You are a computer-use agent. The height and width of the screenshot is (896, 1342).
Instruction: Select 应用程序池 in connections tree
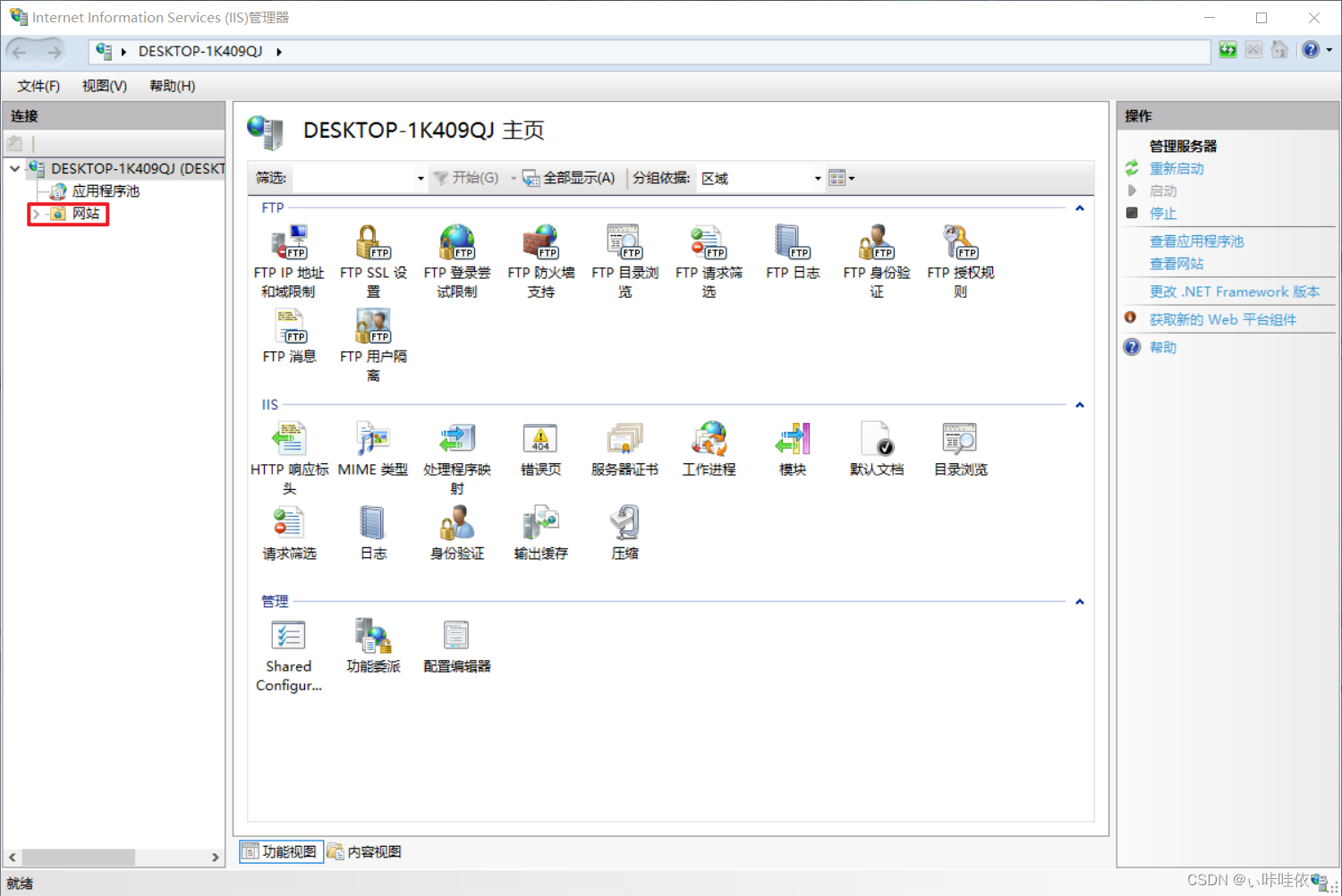point(106,191)
